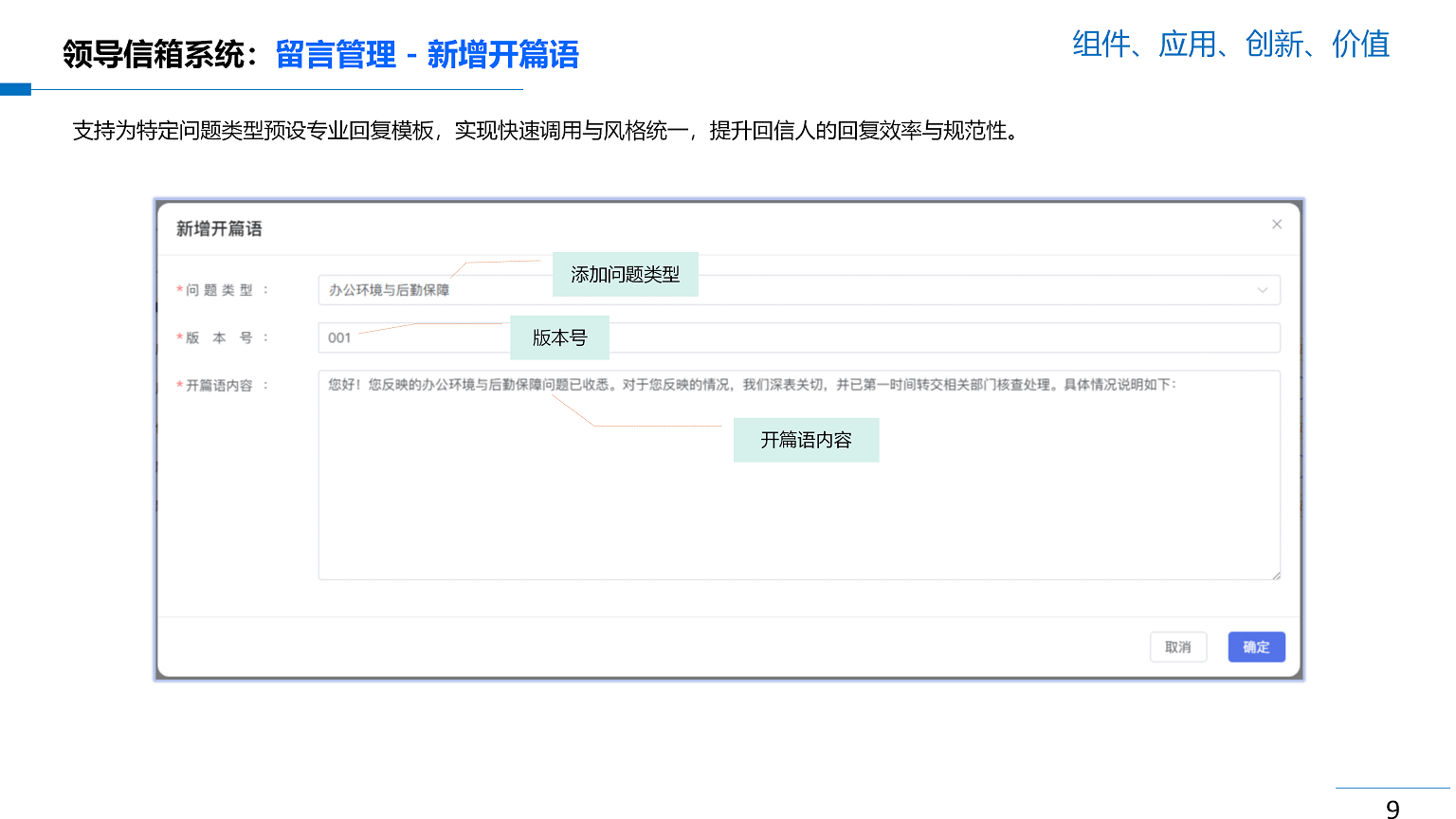Click the required asterisk beside 问题类型
Image resolution: width=1456 pixels, height=819 pixels.
[179, 290]
